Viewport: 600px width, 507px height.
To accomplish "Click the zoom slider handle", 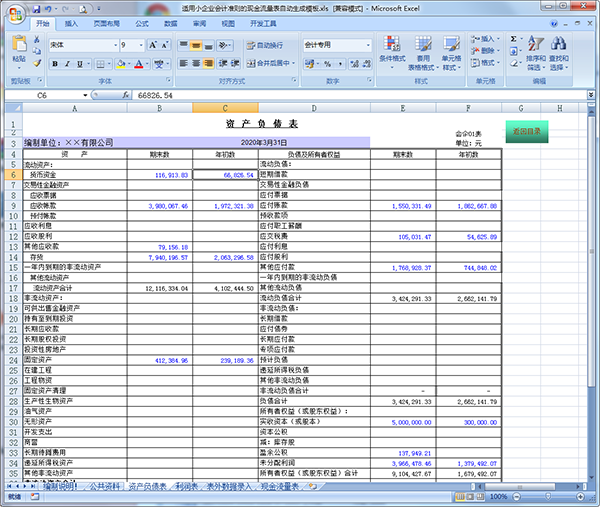I will coord(548,496).
